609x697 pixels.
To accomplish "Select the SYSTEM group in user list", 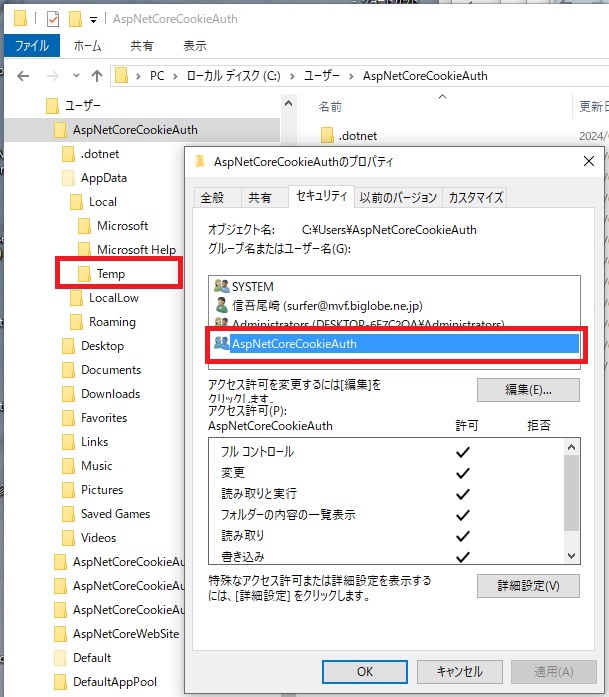I will tap(252, 287).
